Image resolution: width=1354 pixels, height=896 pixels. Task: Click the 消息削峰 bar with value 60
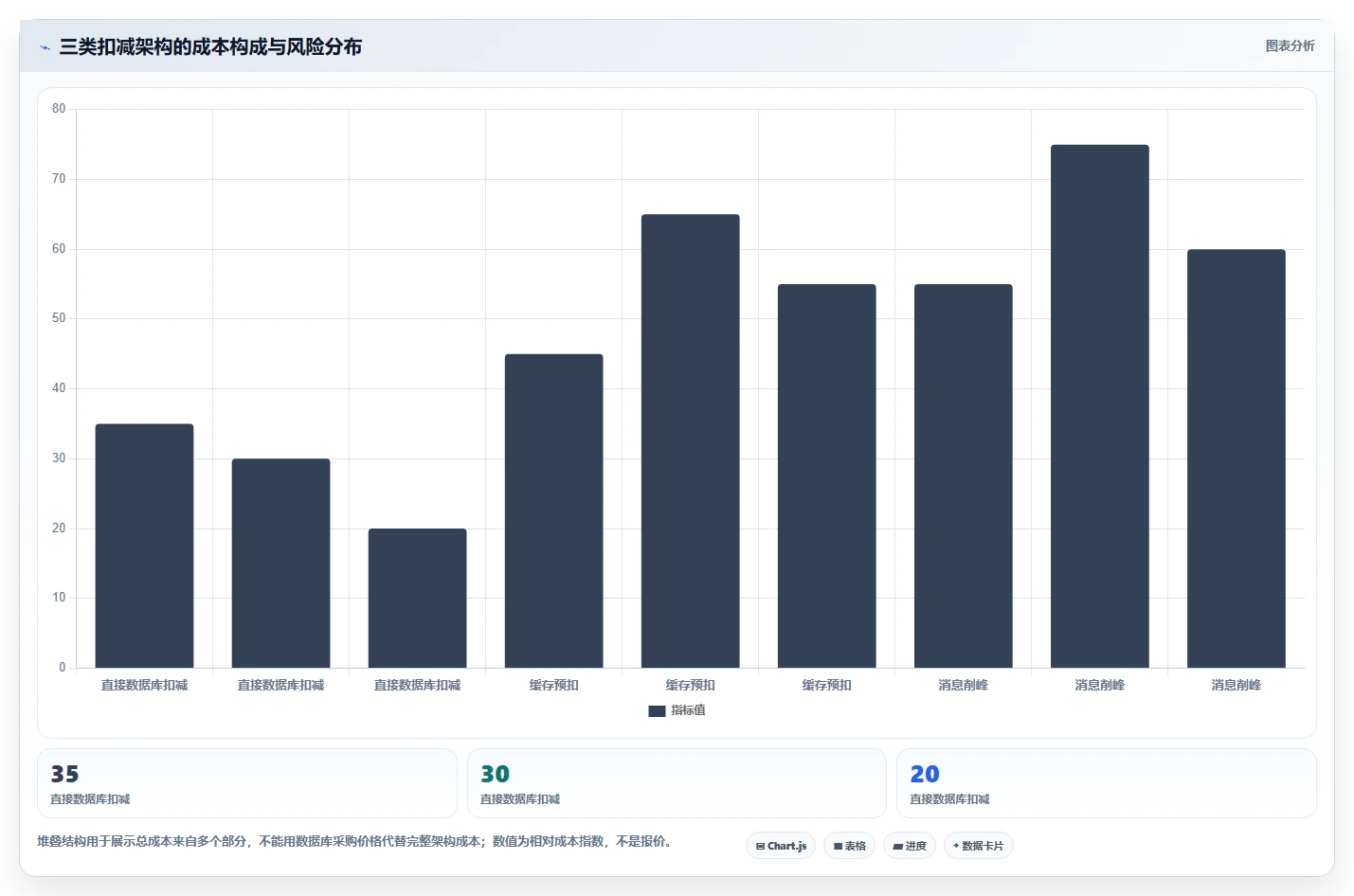pos(1236,458)
